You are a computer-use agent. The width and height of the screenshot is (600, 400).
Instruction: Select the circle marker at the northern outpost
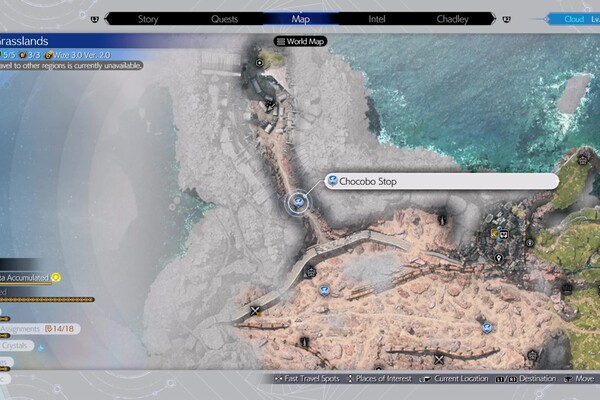point(259,62)
